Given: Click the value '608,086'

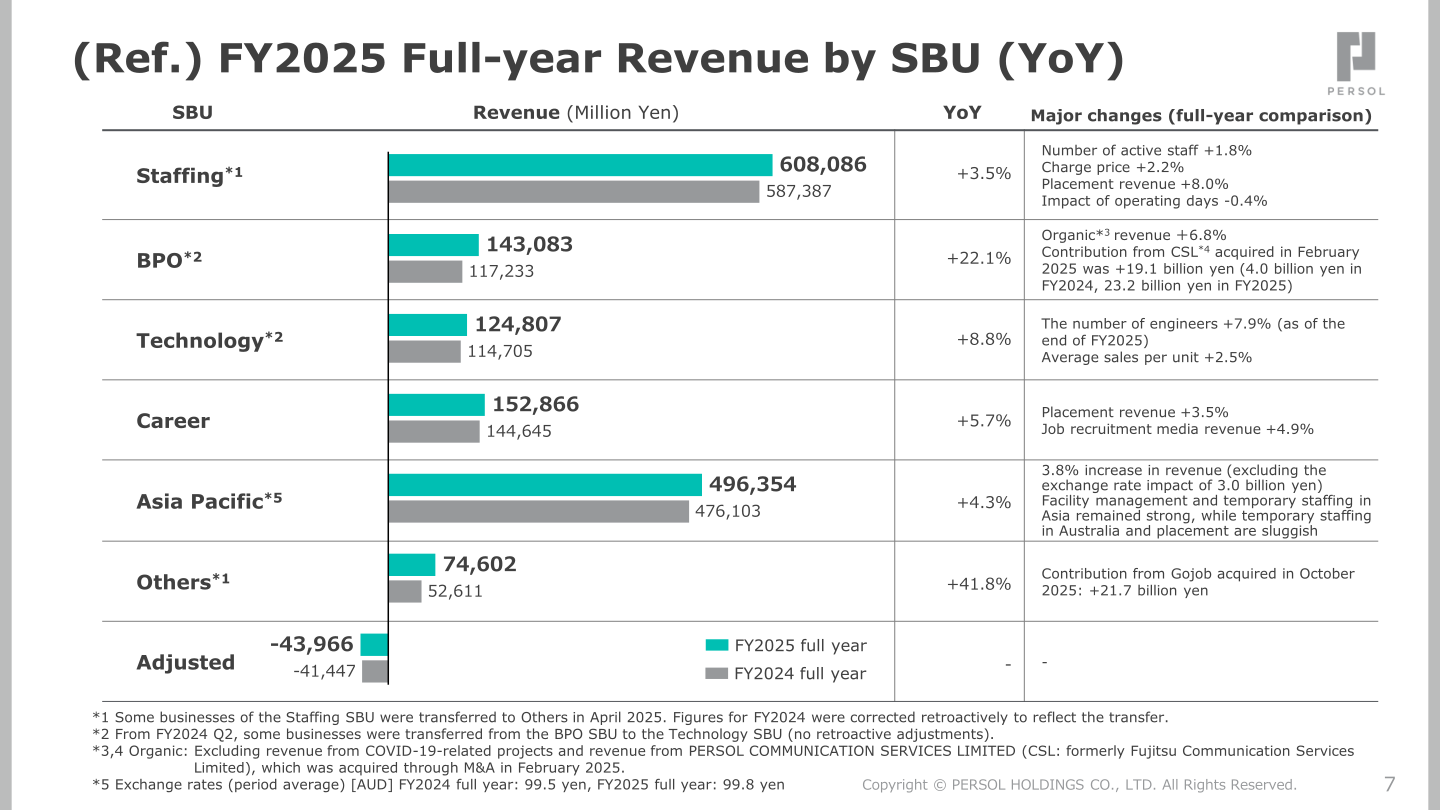Looking at the screenshot, I should pos(823,164).
